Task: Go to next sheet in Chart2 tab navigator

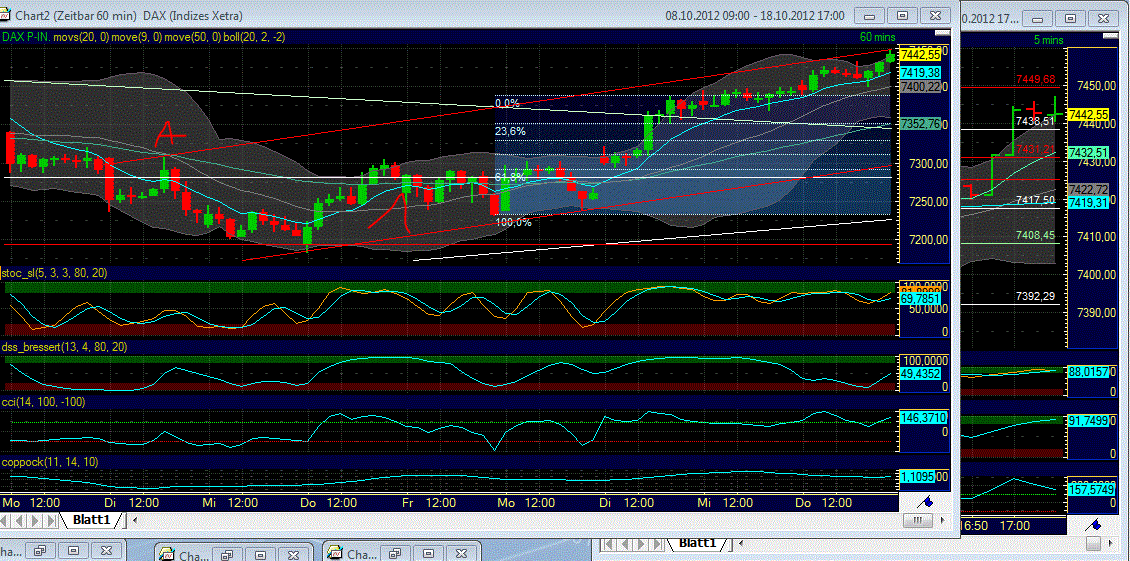Action: pos(35,520)
